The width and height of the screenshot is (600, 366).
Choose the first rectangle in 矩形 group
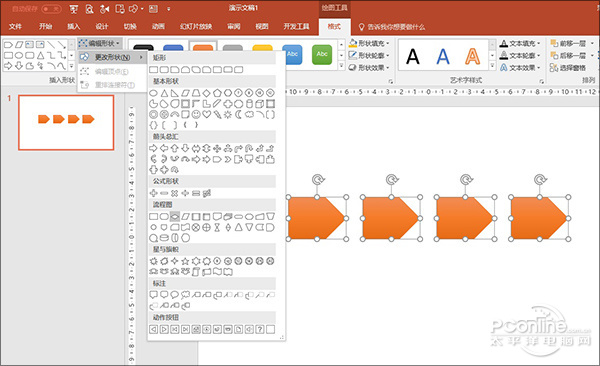[x=153, y=69]
